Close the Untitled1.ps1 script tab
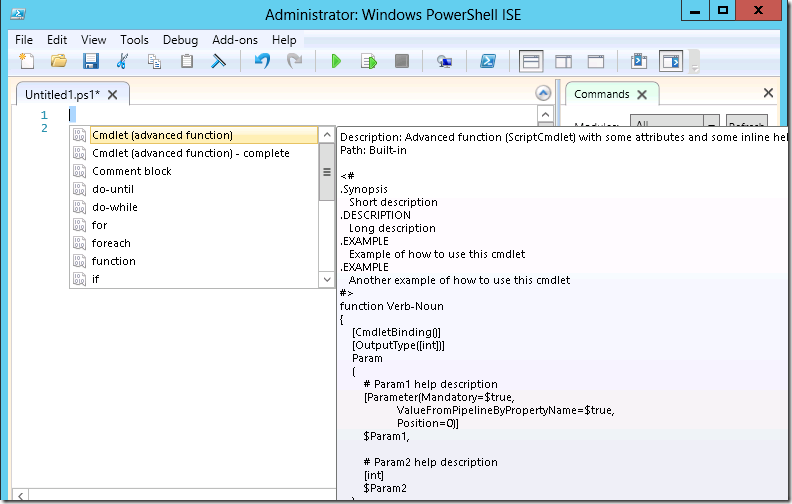The image size is (792, 504). [113, 95]
